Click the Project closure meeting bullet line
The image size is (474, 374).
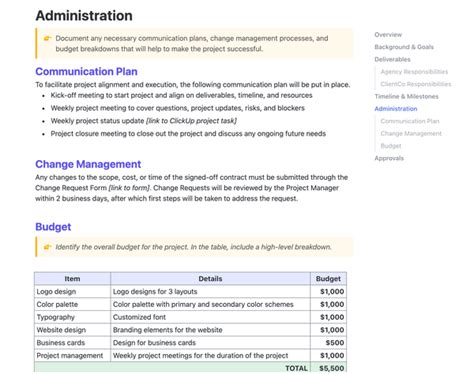click(x=188, y=134)
